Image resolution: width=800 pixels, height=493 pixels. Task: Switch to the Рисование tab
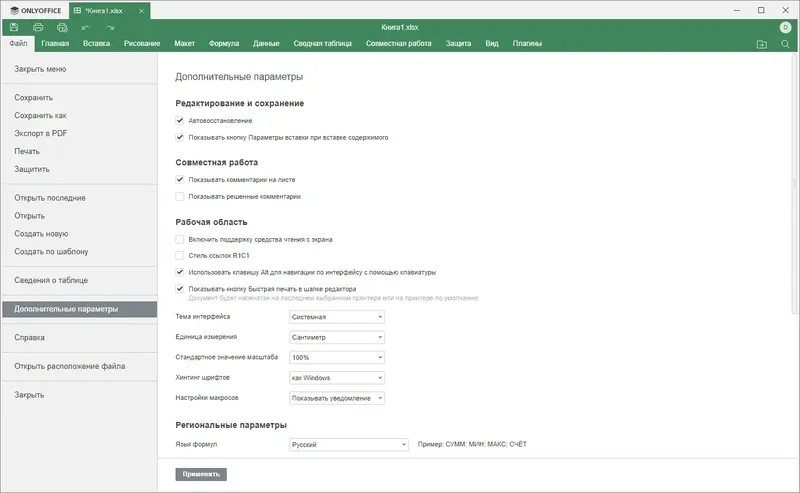[x=142, y=43]
